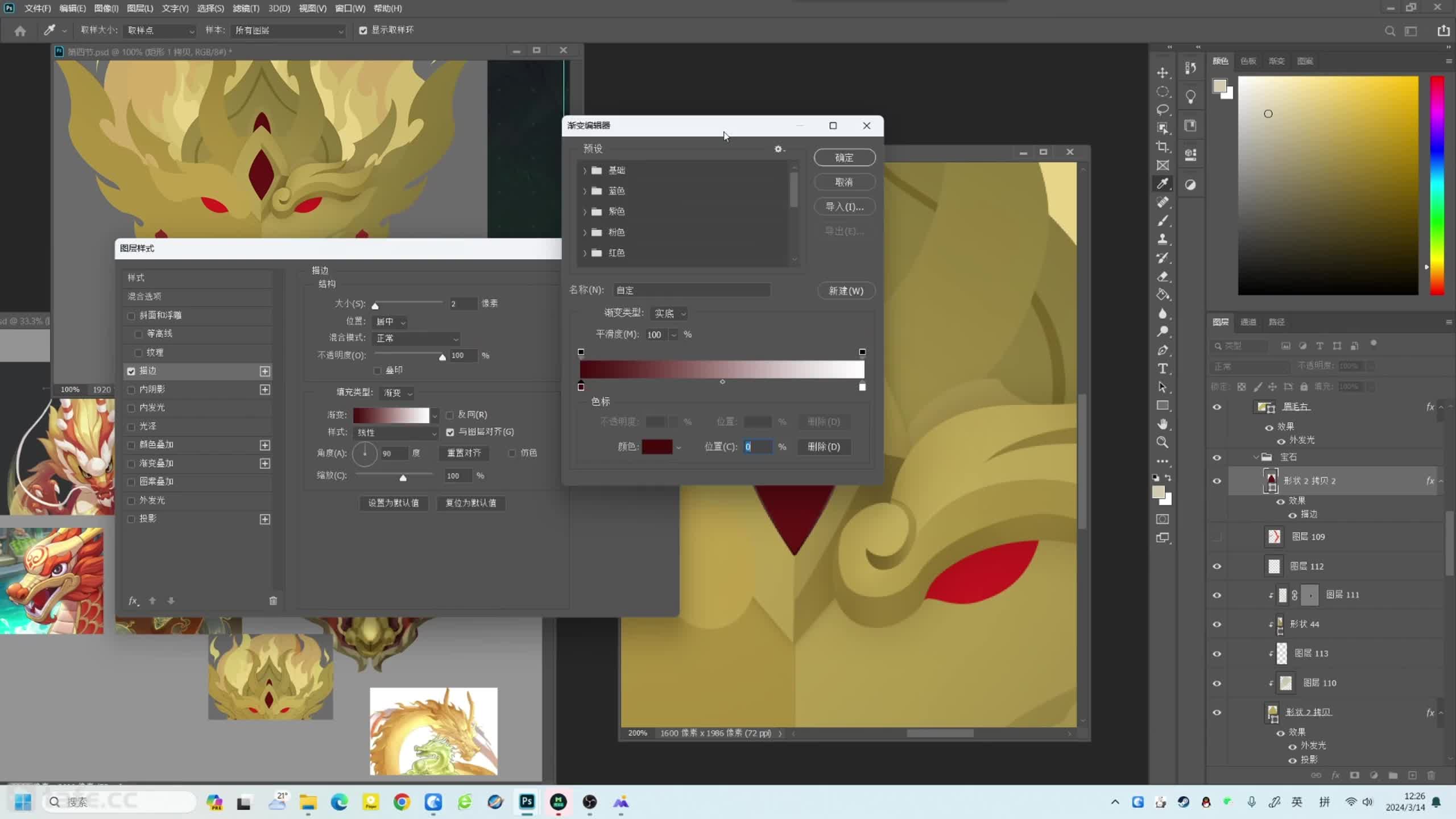
Task: Hide the 图层 112 layer visibility
Action: pyautogui.click(x=1217, y=566)
